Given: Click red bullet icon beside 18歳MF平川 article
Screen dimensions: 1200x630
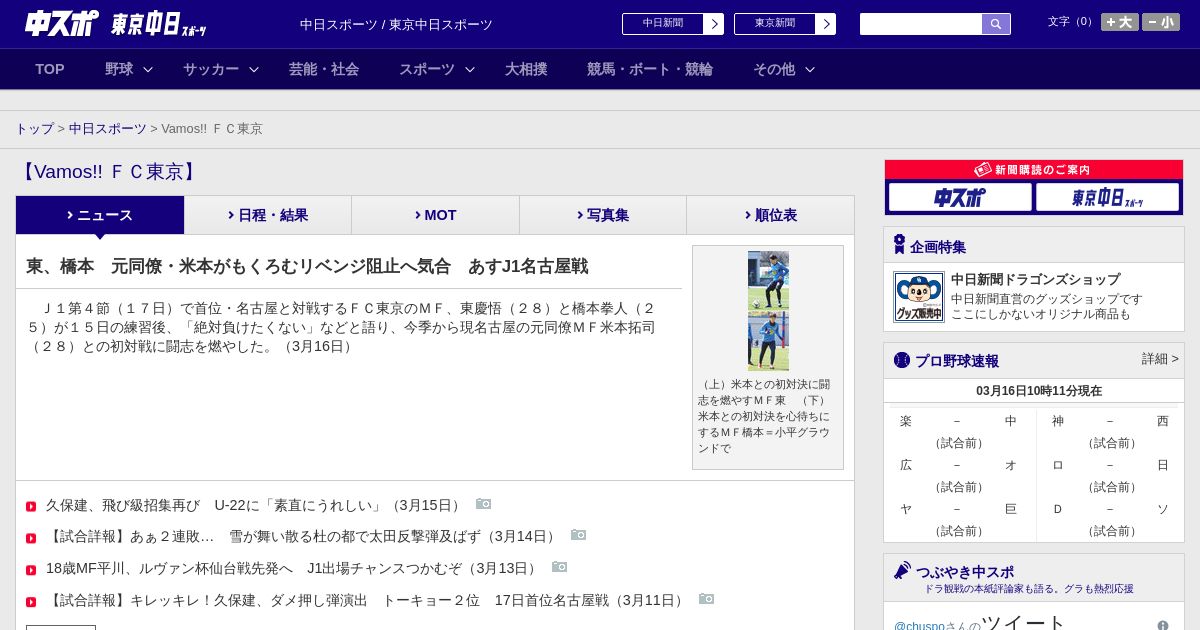Looking at the screenshot, I should point(31,570).
